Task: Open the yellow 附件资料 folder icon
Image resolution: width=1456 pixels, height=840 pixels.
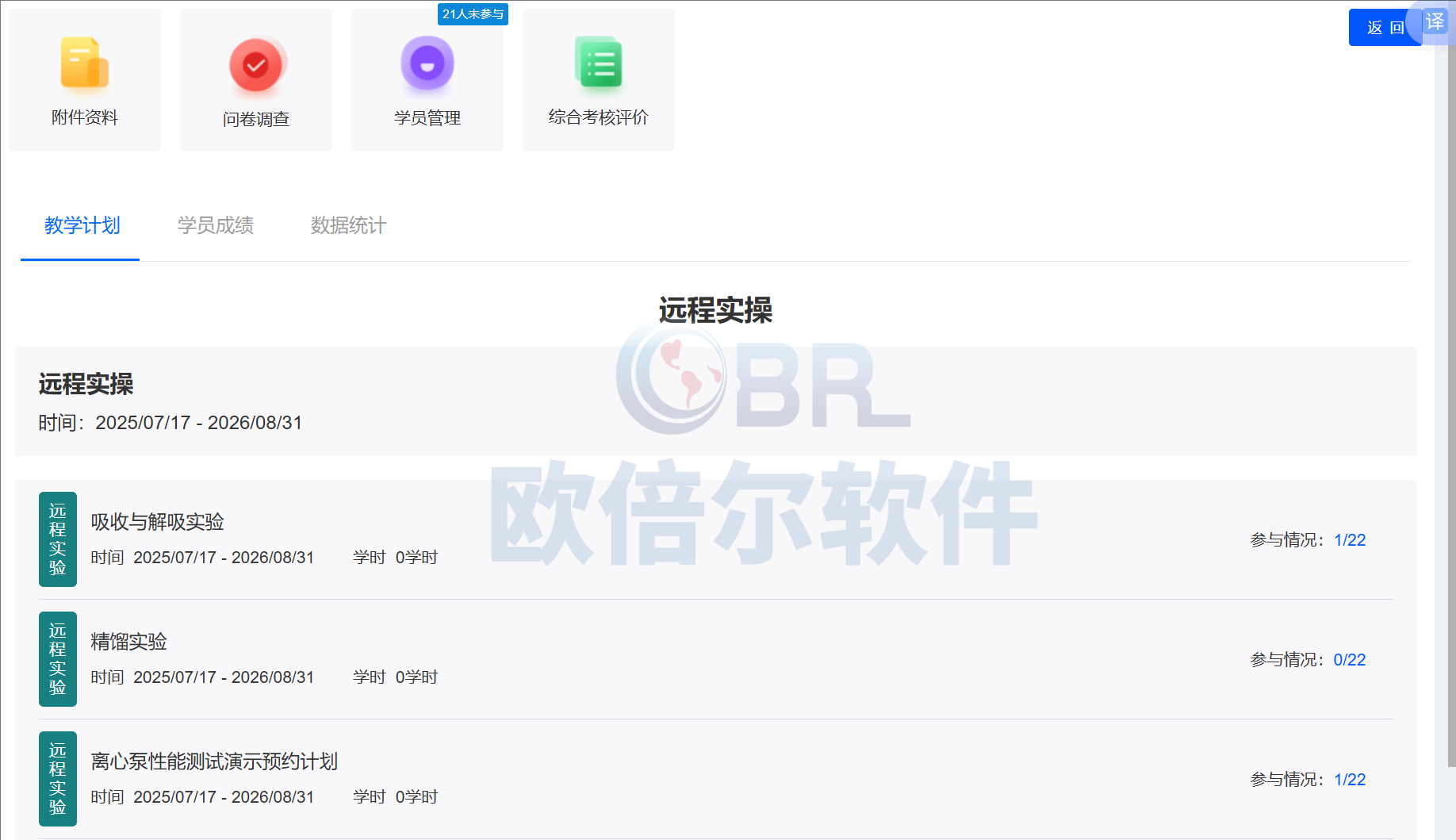Action: pyautogui.click(x=84, y=63)
